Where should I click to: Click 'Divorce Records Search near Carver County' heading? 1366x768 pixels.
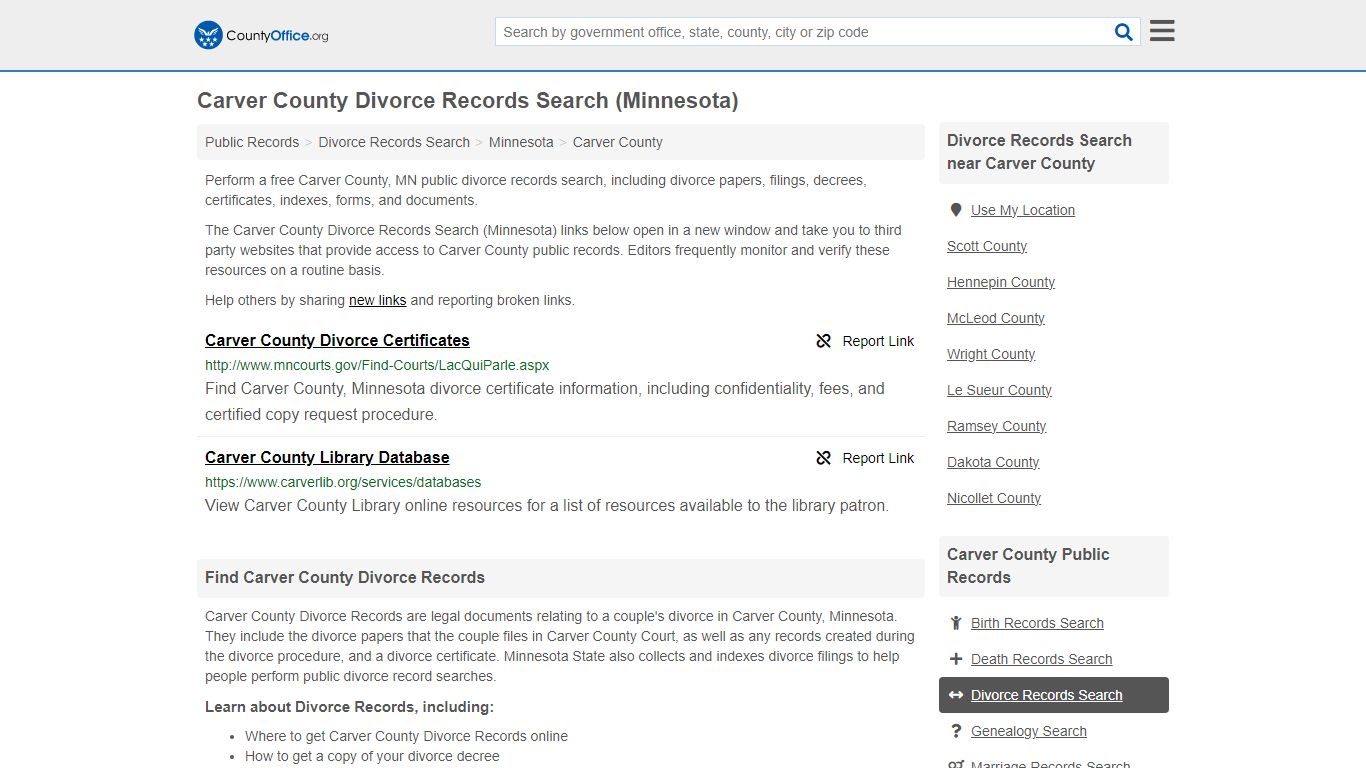(1039, 152)
